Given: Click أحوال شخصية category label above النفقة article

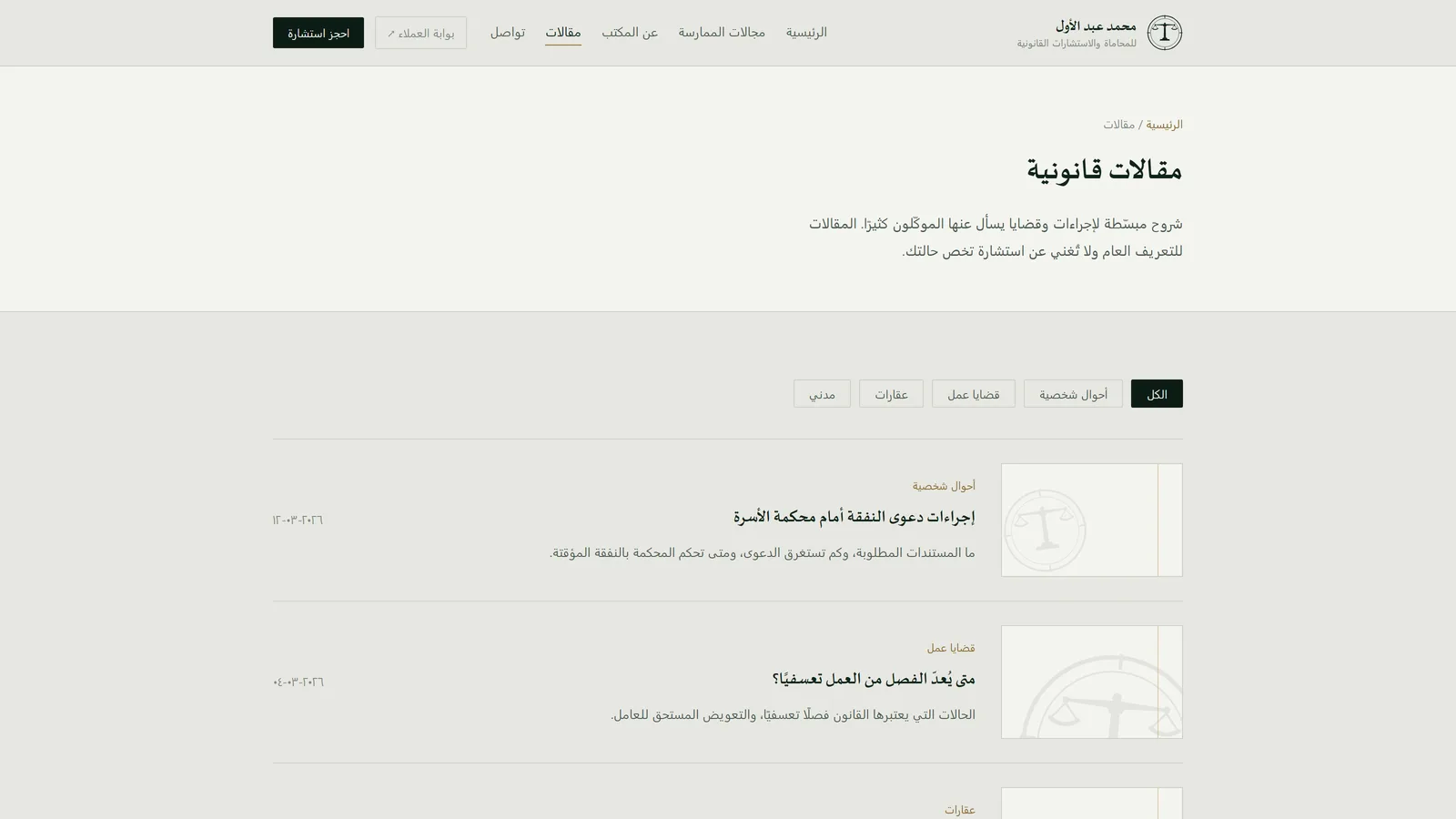Looking at the screenshot, I should pyautogui.click(x=944, y=486).
